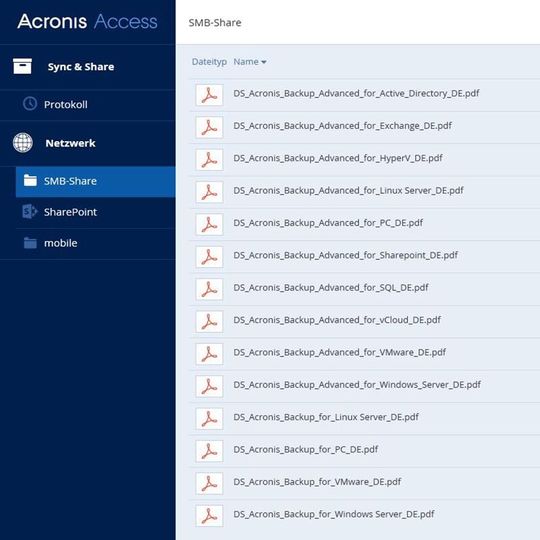Open DS_Acronis_Backup_Advanced_for_Exchange_DE.pdf
540x540 pixels.
[342, 126]
